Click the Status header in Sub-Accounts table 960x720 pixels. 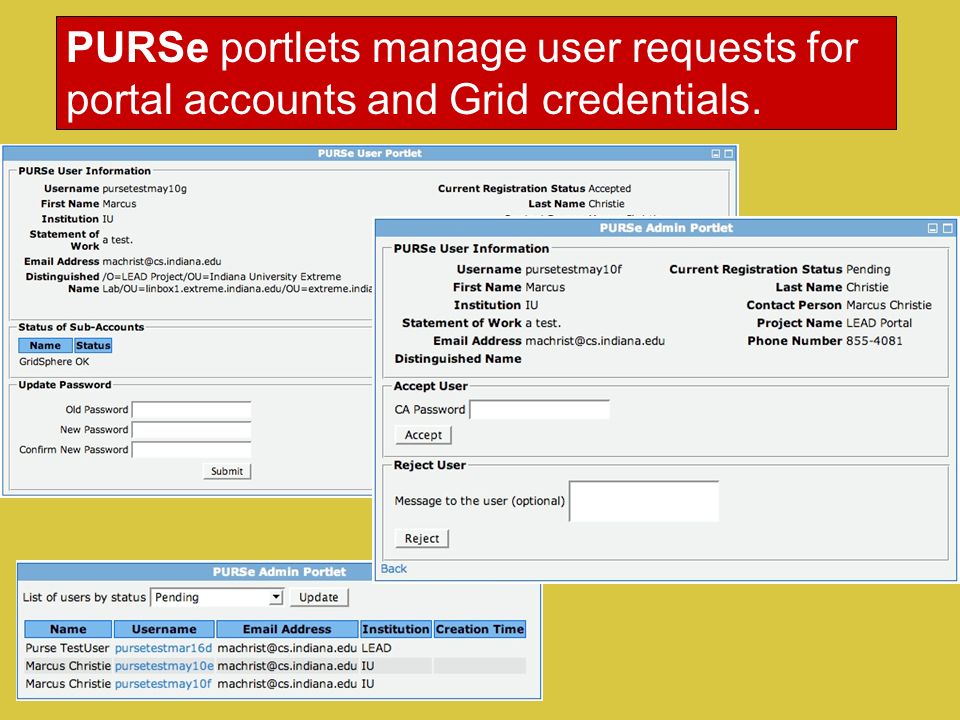pyautogui.click(x=93, y=345)
